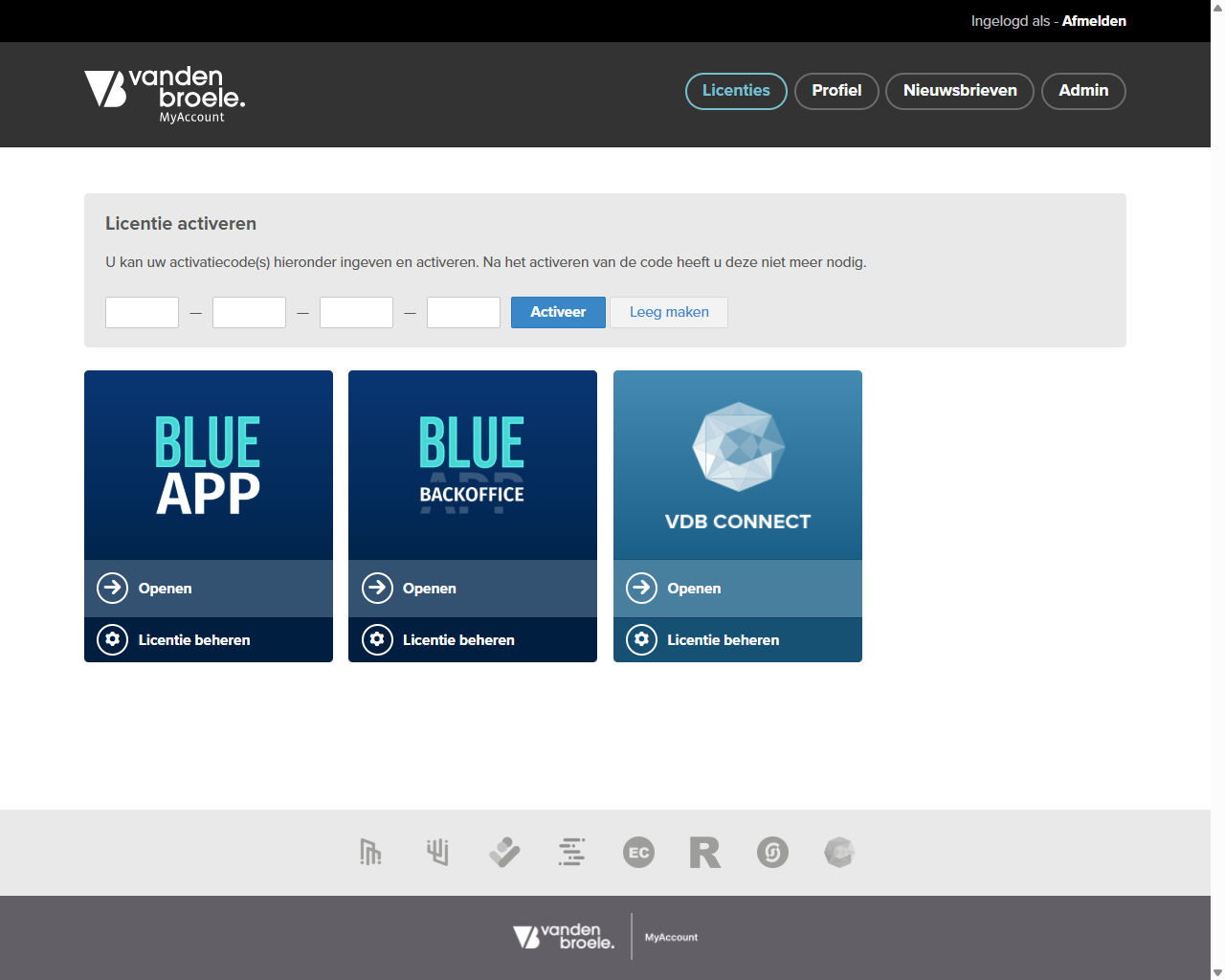Viewport: 1225px width, 980px height.
Task: Click Openen text under Blue Backoffice
Action: (x=430, y=589)
